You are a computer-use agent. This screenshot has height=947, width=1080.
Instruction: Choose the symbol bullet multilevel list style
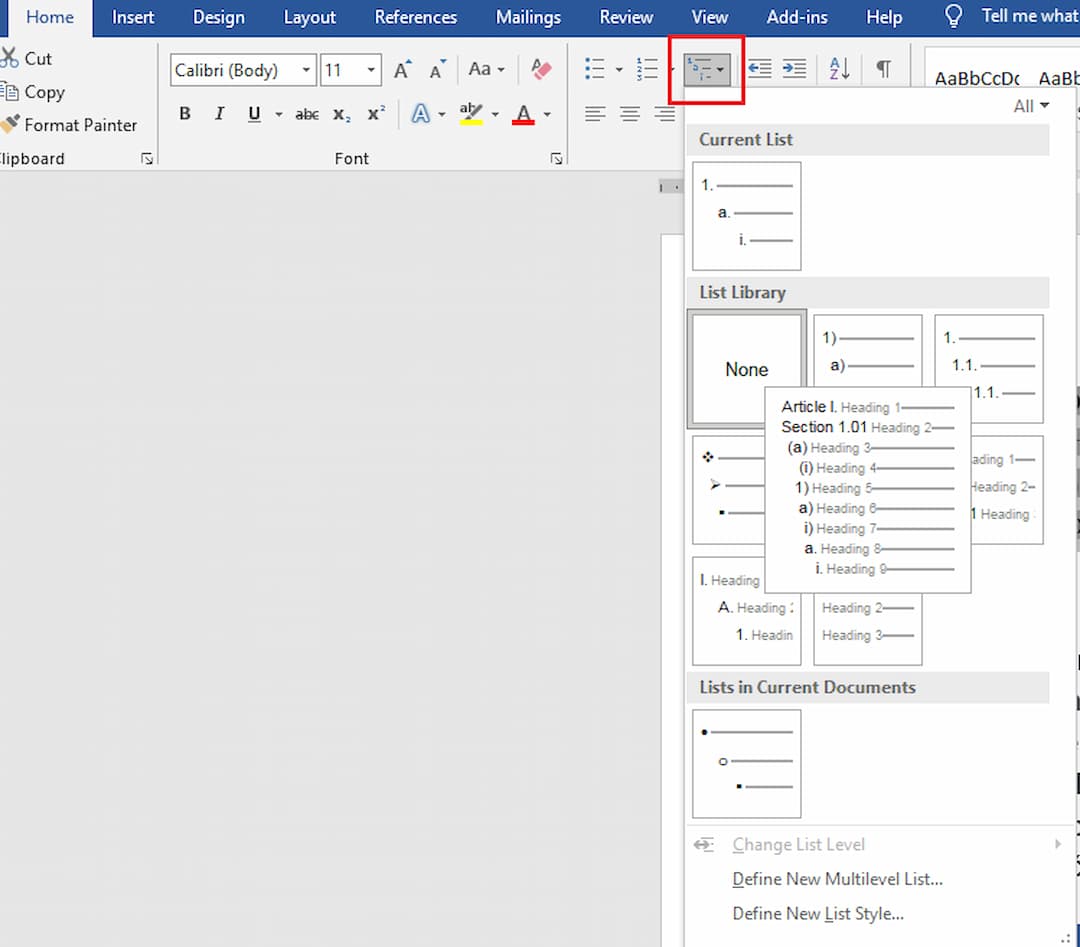pyautogui.click(x=729, y=490)
